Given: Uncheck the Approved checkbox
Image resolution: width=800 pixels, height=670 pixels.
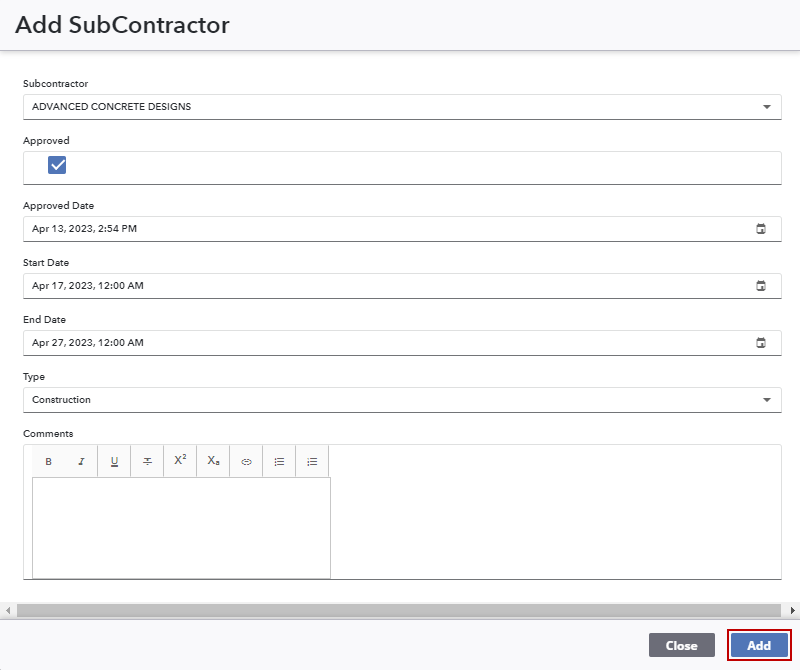Looking at the screenshot, I should [57, 165].
